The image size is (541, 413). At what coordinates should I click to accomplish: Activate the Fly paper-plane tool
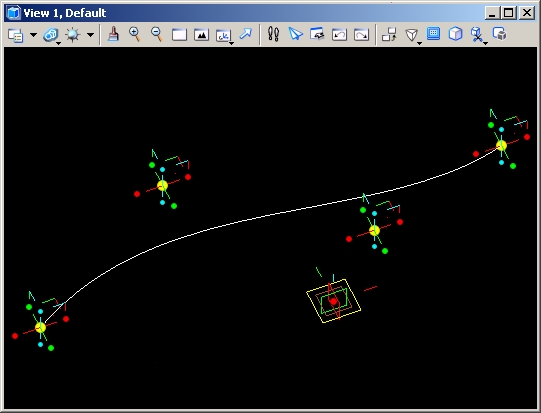[295, 34]
